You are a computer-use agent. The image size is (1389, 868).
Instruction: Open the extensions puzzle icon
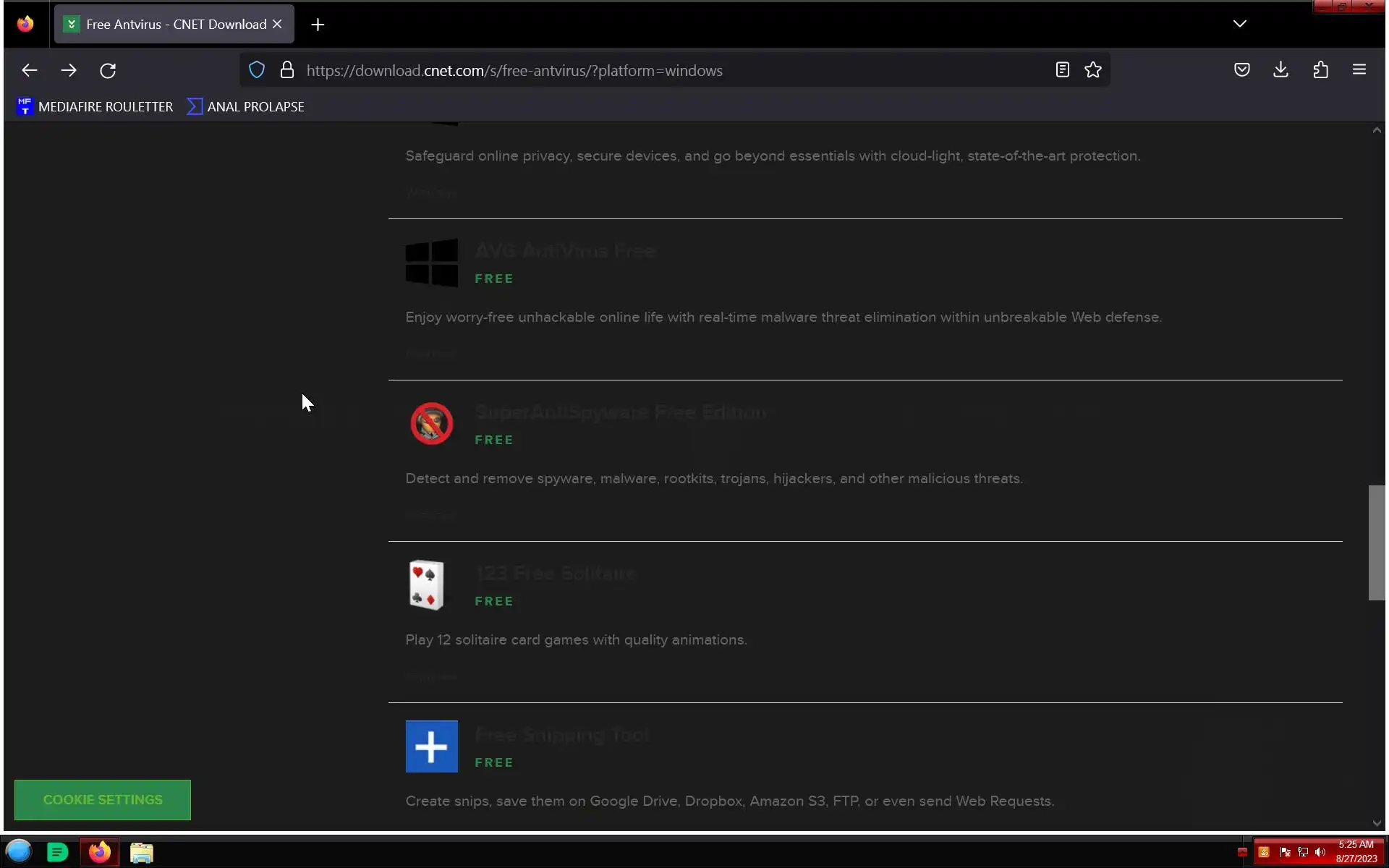1320,70
